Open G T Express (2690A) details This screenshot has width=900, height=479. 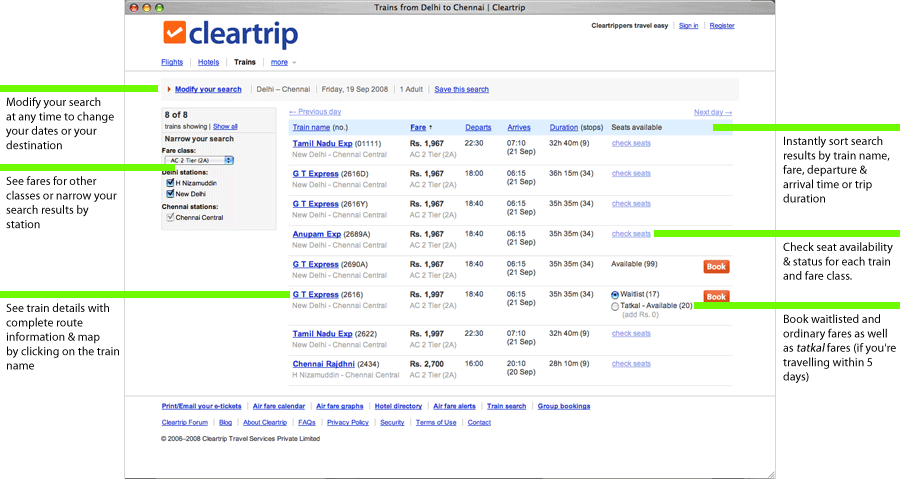[316, 264]
